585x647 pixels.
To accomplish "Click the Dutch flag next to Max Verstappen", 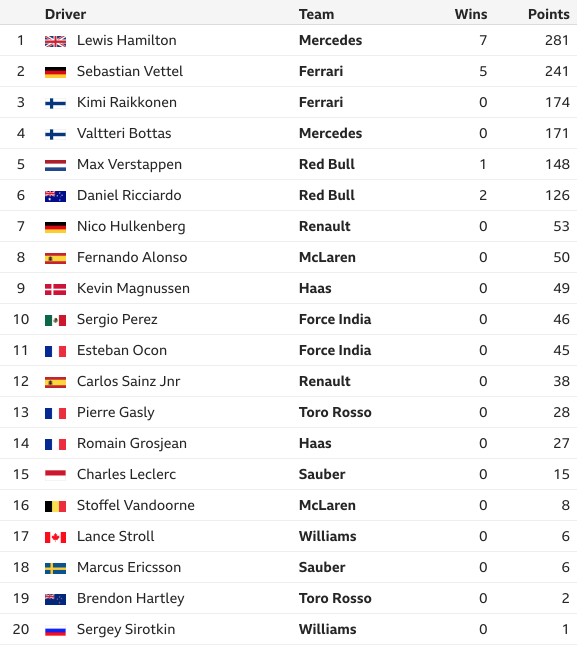I will tap(55, 165).
